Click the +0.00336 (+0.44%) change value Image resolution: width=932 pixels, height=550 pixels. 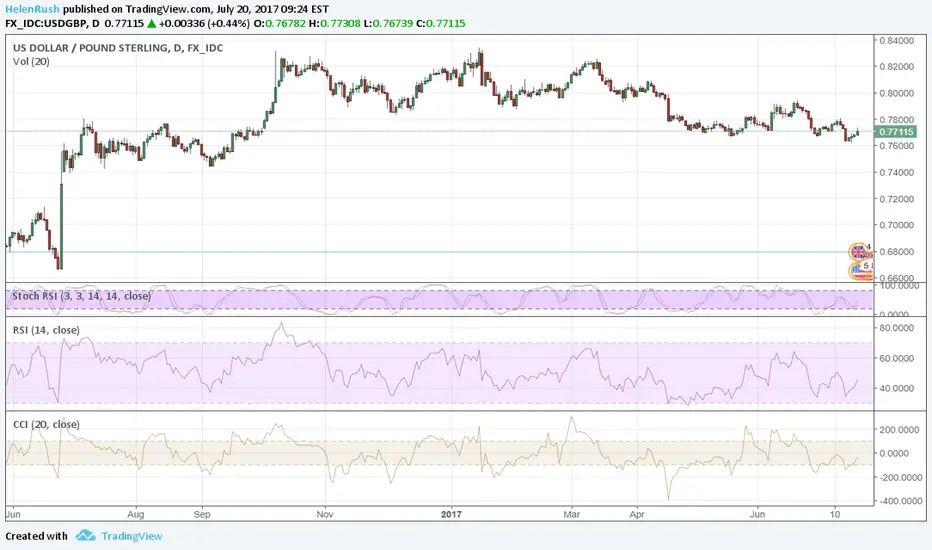(x=204, y=24)
